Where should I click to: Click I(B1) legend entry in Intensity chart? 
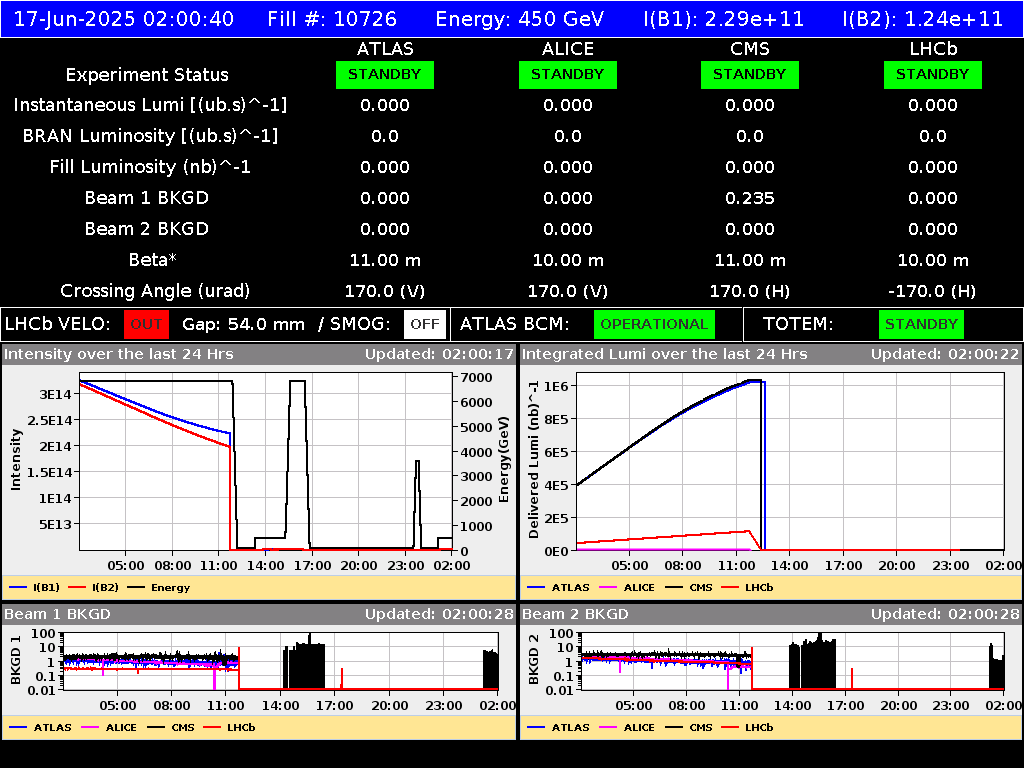[x=35, y=587]
